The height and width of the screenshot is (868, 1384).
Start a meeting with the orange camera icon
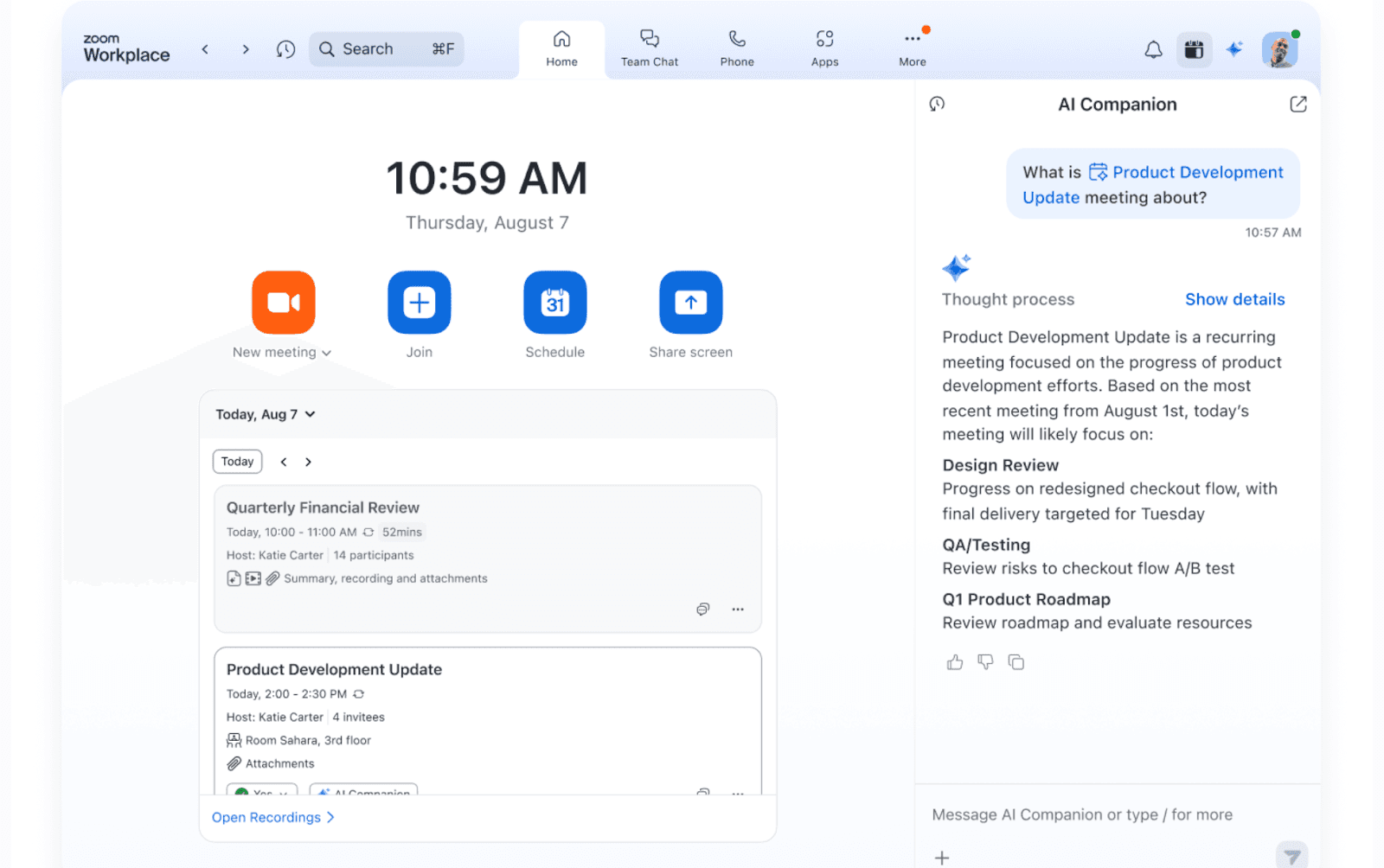pyautogui.click(x=284, y=303)
